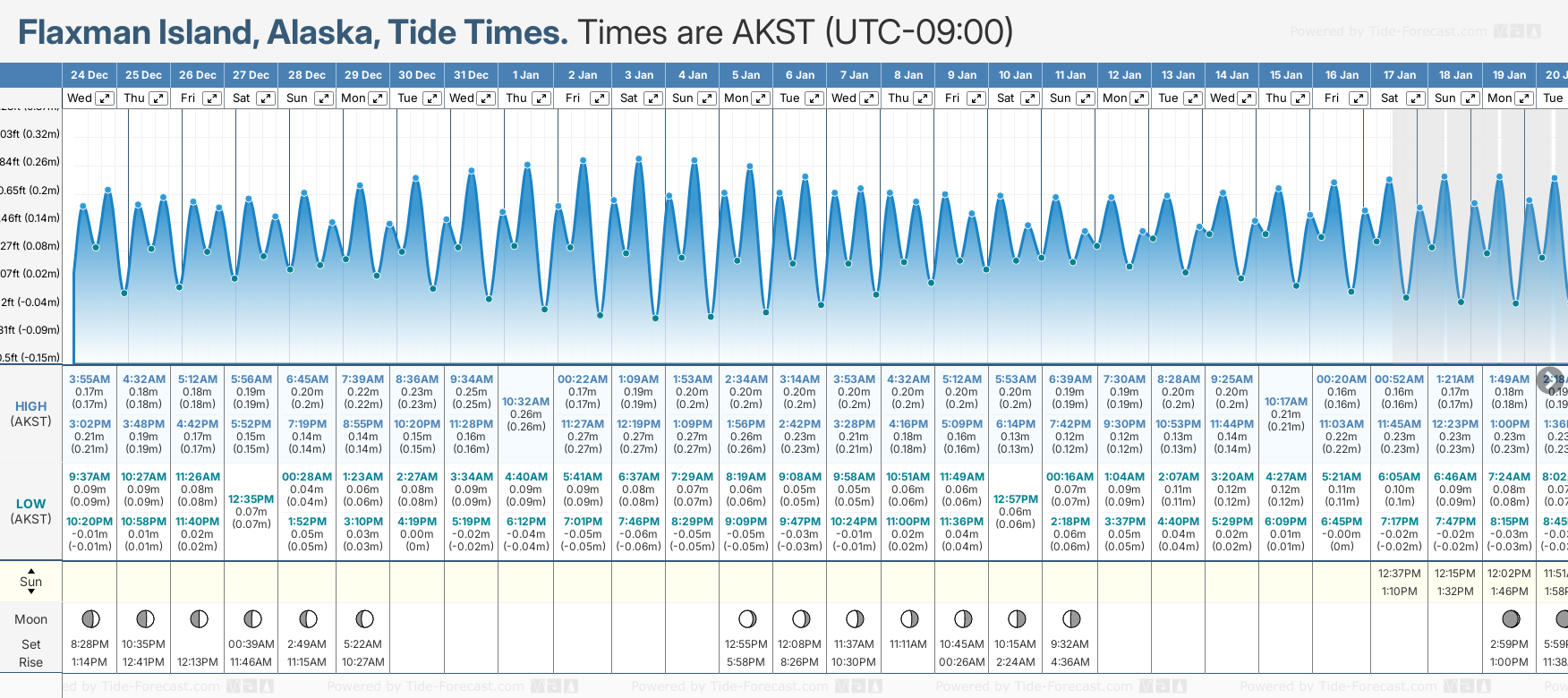1568x698 pixels.
Task: Click the dark moon icon for 19 Jan
Action: pos(1511,619)
